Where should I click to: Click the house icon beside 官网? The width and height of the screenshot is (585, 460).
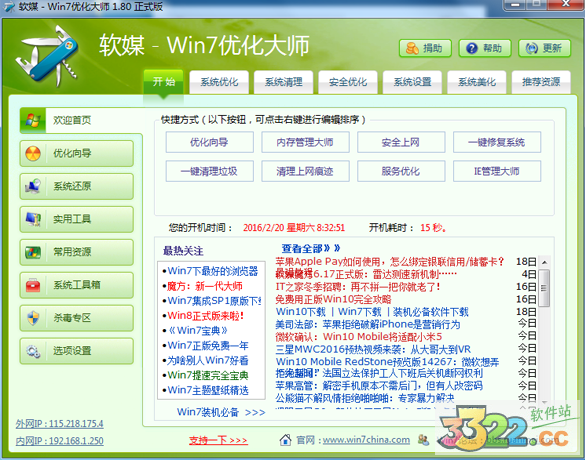click(285, 440)
